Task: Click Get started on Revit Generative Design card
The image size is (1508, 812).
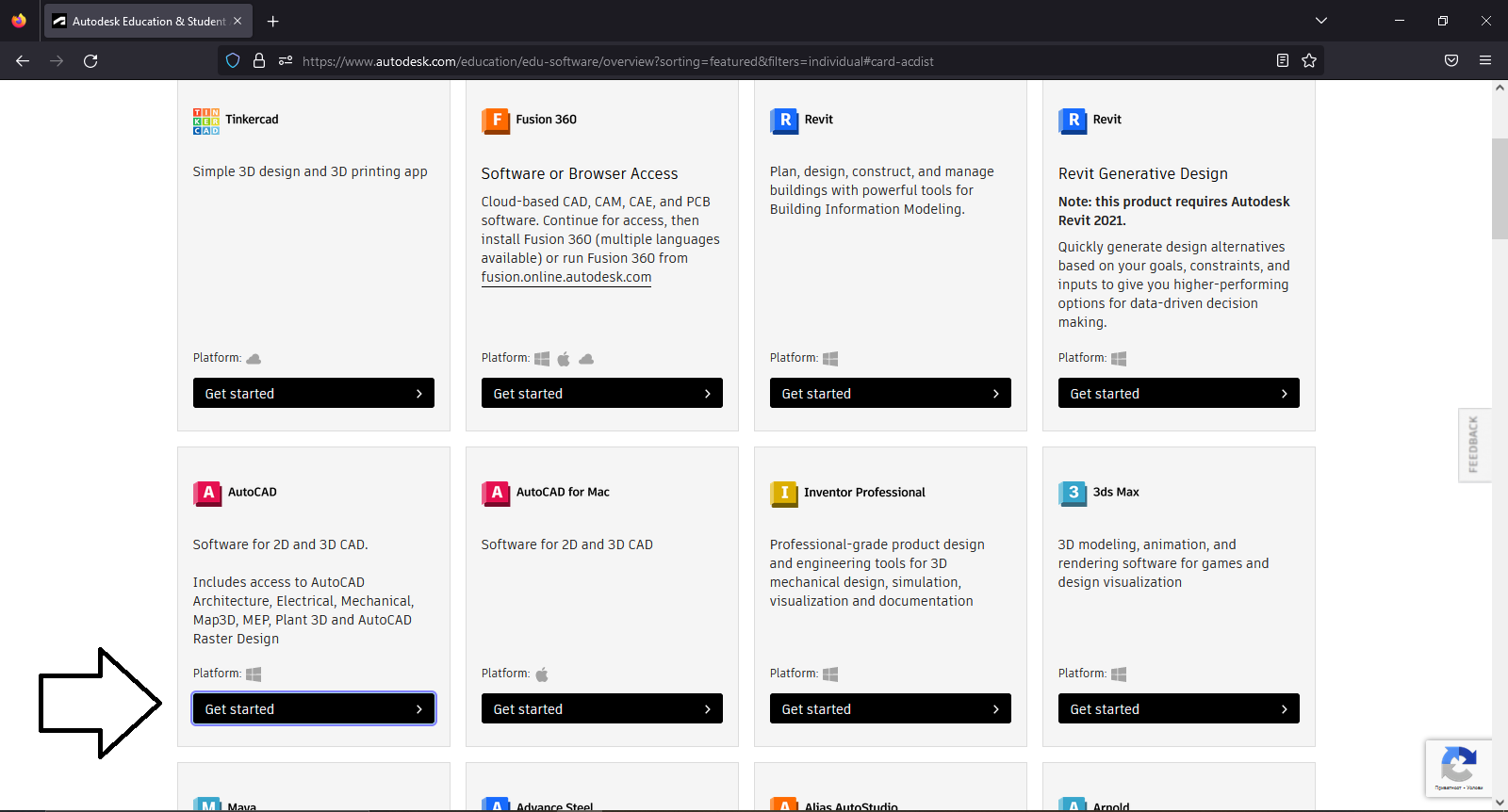Action: click(x=1179, y=393)
